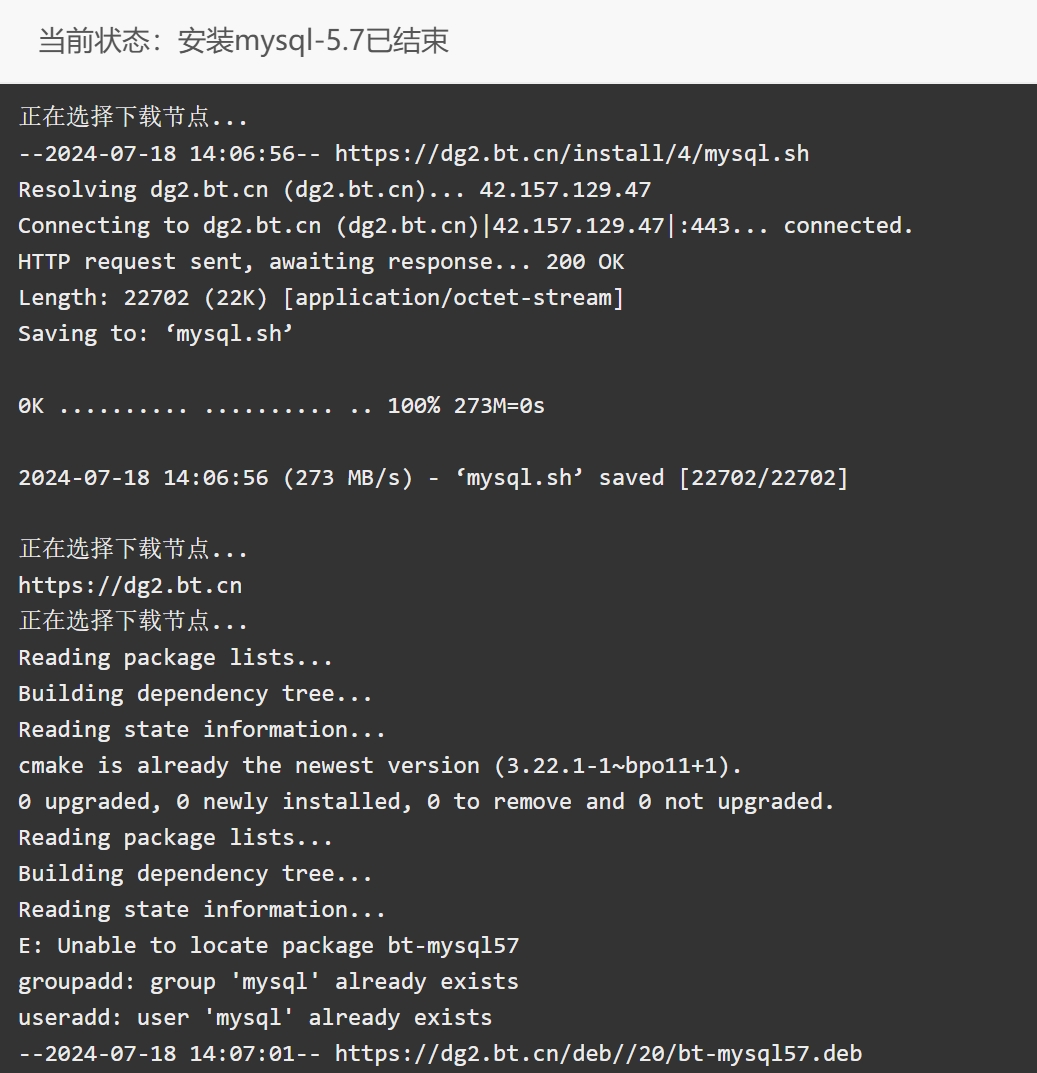Click the 100% 273M=0s progress line
This screenshot has width=1037, height=1073.
(x=281, y=406)
